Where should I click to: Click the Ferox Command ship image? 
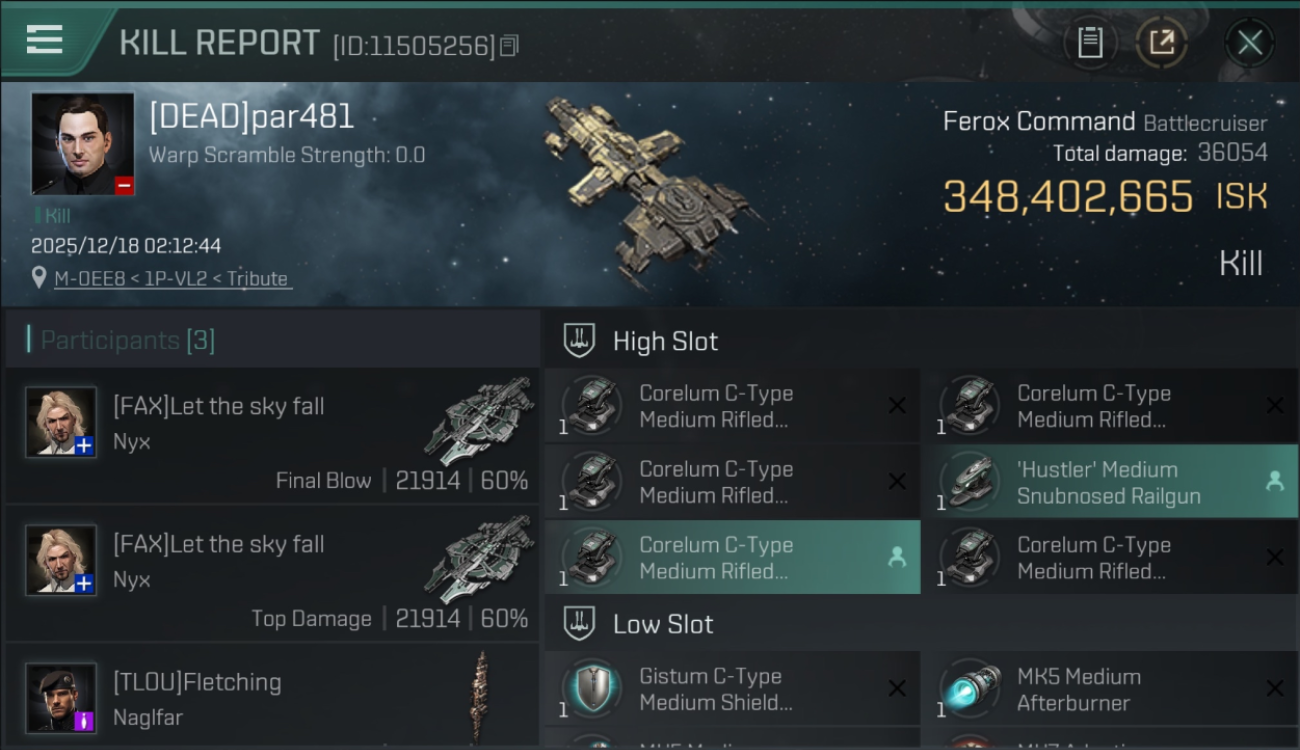pos(650,192)
